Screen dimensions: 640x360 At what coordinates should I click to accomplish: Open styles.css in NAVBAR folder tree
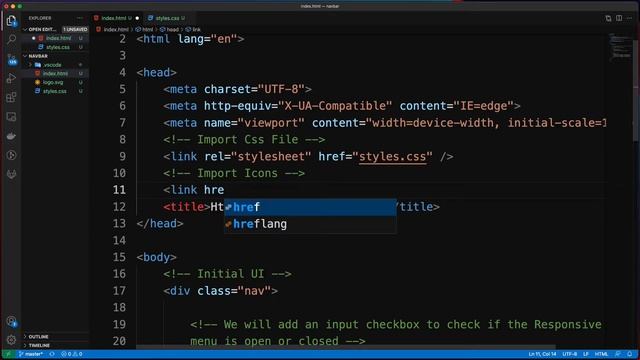pyautogui.click(x=54, y=91)
